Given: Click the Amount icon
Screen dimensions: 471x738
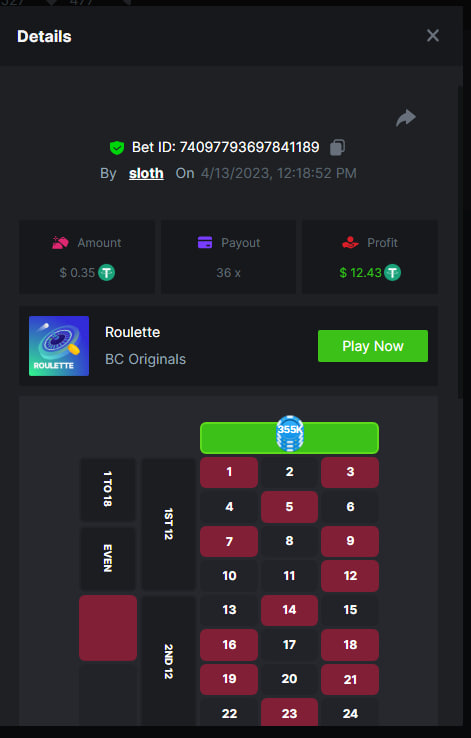Looking at the screenshot, I should 60,243.
